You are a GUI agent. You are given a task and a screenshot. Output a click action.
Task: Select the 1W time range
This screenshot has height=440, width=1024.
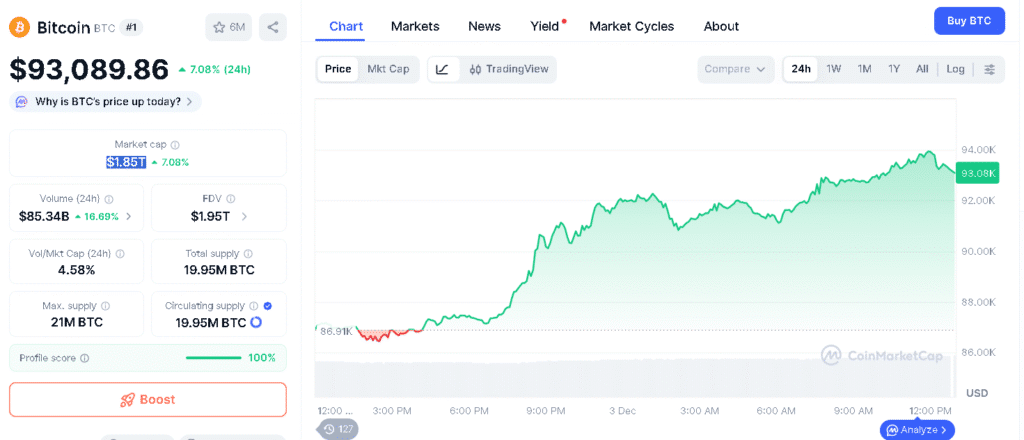click(x=834, y=69)
